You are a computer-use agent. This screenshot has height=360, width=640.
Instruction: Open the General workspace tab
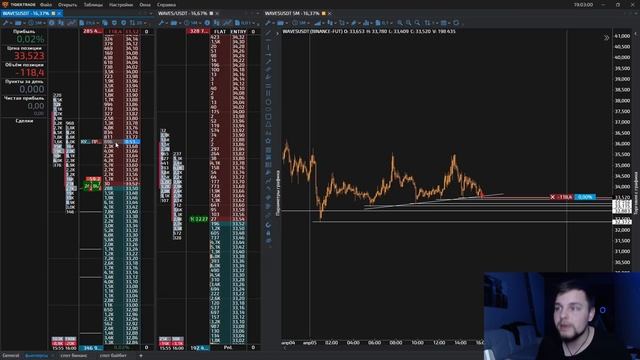(11, 356)
